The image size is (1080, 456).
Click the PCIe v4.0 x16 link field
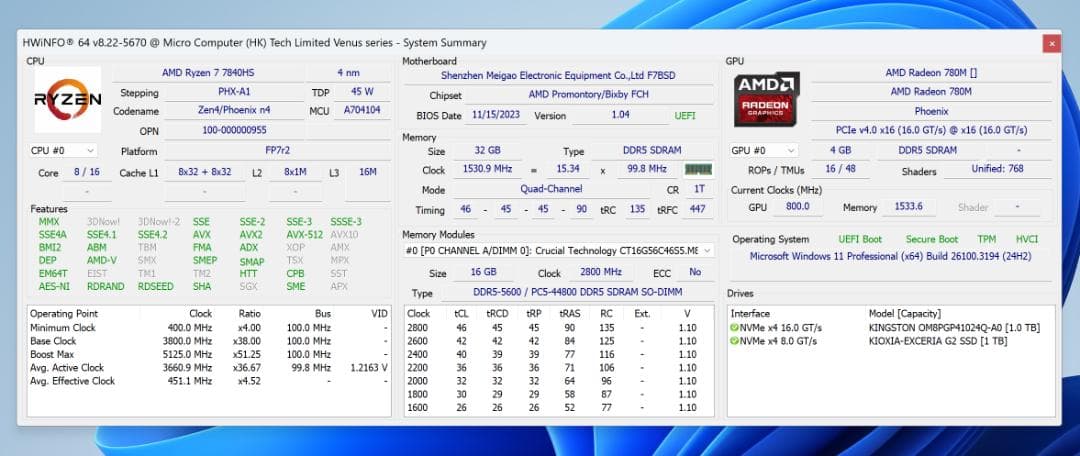pos(931,129)
